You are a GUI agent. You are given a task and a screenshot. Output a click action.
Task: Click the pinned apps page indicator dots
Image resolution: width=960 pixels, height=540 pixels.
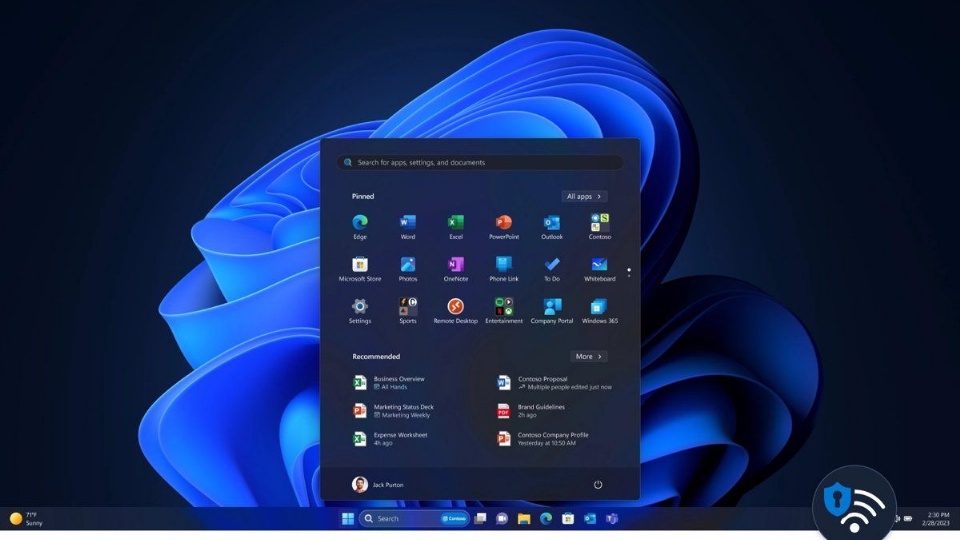pos(629,272)
